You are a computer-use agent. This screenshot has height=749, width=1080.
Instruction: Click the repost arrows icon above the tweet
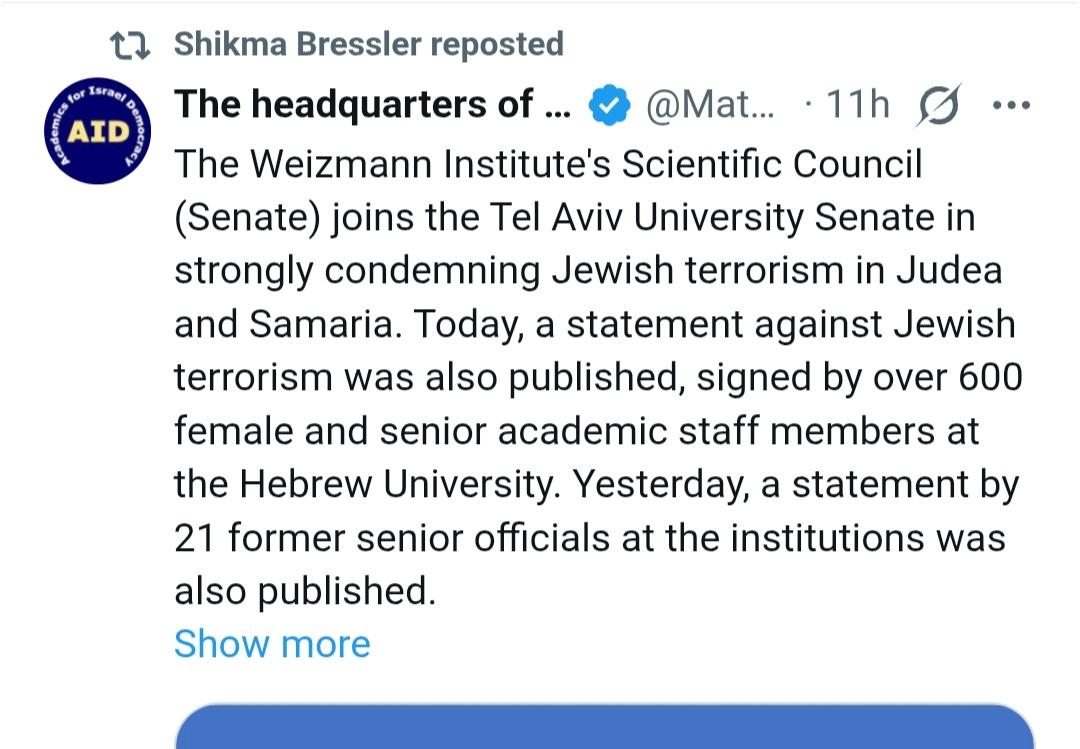pyautogui.click(x=129, y=45)
